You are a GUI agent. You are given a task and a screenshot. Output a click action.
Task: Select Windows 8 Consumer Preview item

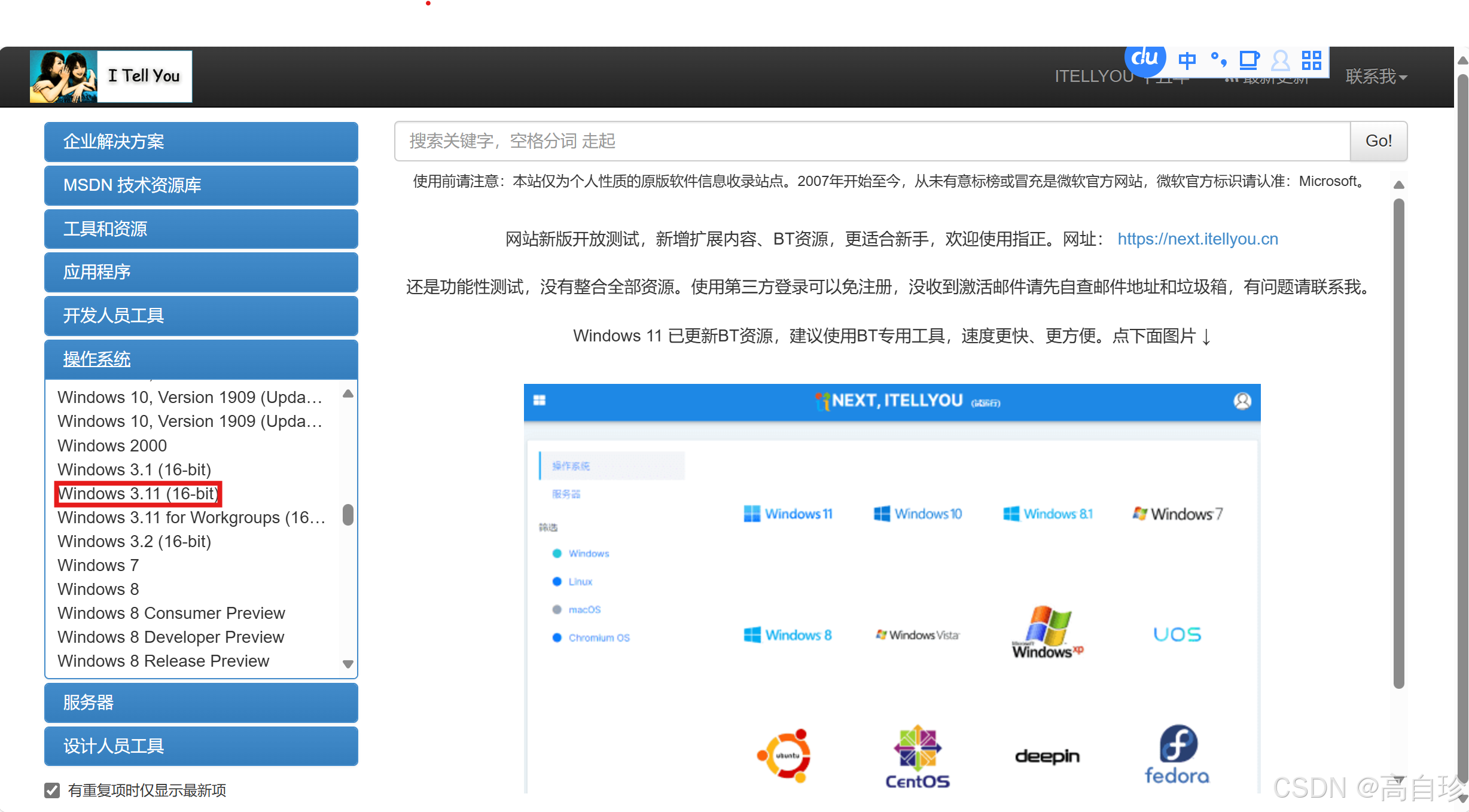(x=171, y=613)
